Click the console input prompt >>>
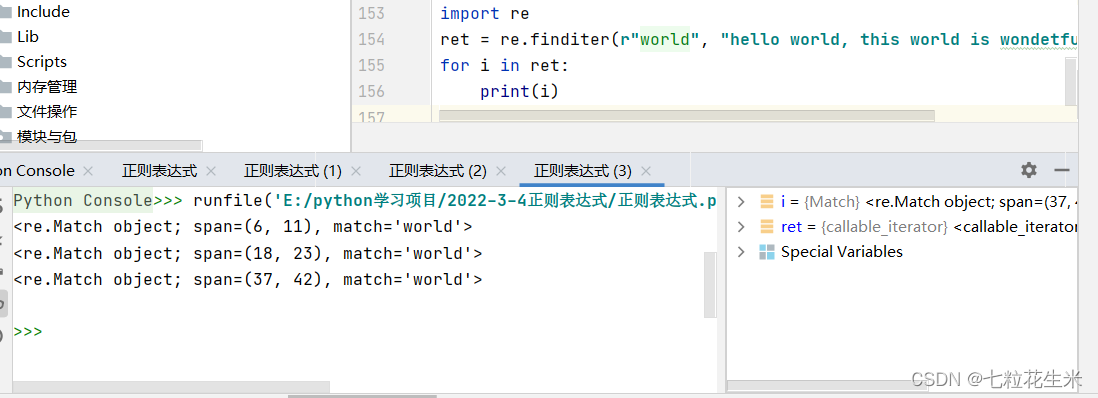 [x=28, y=331]
